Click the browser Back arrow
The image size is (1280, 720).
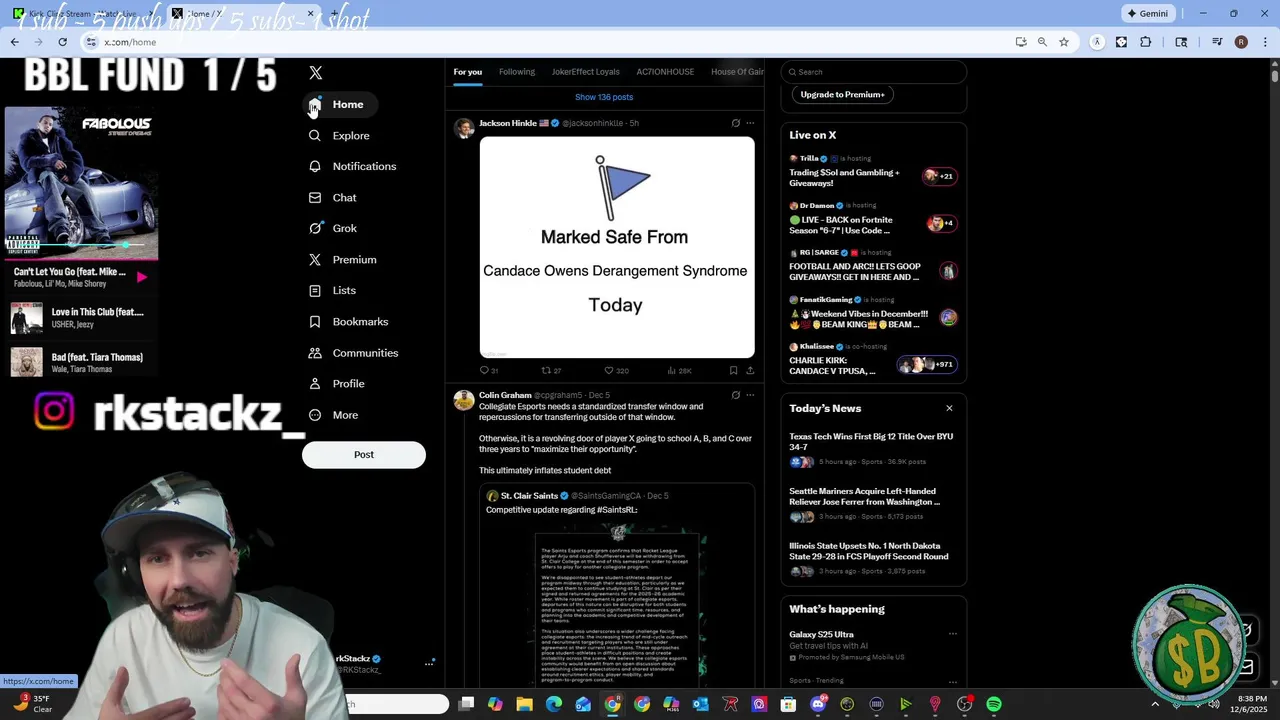[15, 42]
